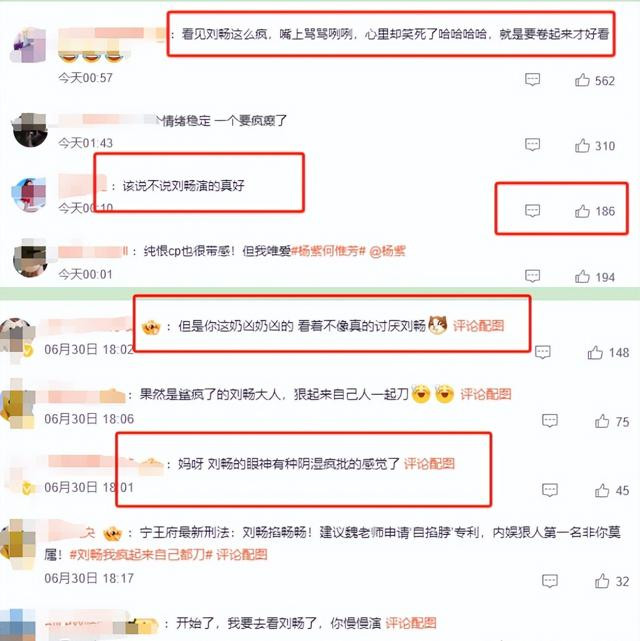The width and height of the screenshot is (640, 641).
Task: Like the comment with 562 likes
Action: pos(582,80)
